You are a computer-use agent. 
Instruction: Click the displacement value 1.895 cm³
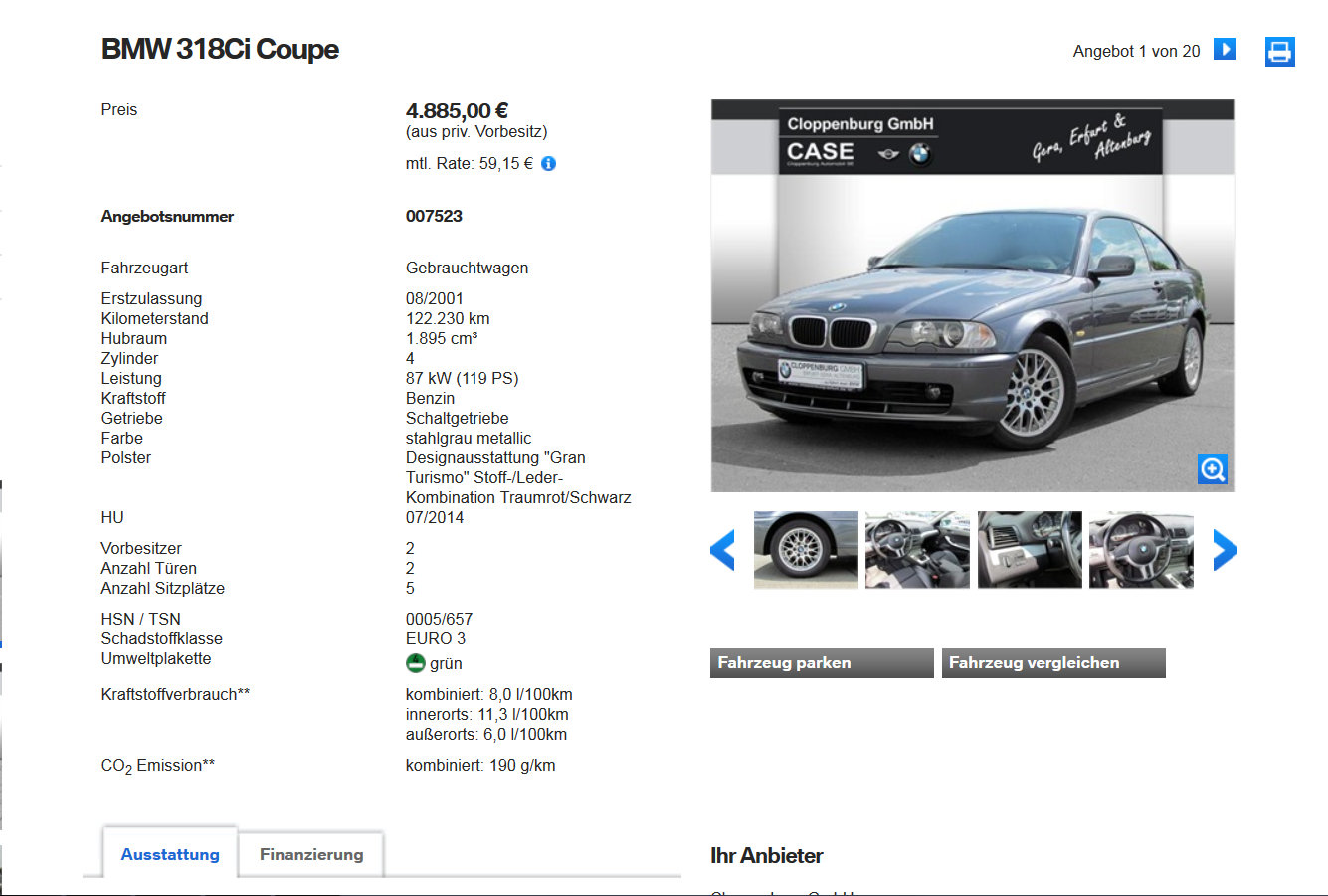(x=442, y=338)
